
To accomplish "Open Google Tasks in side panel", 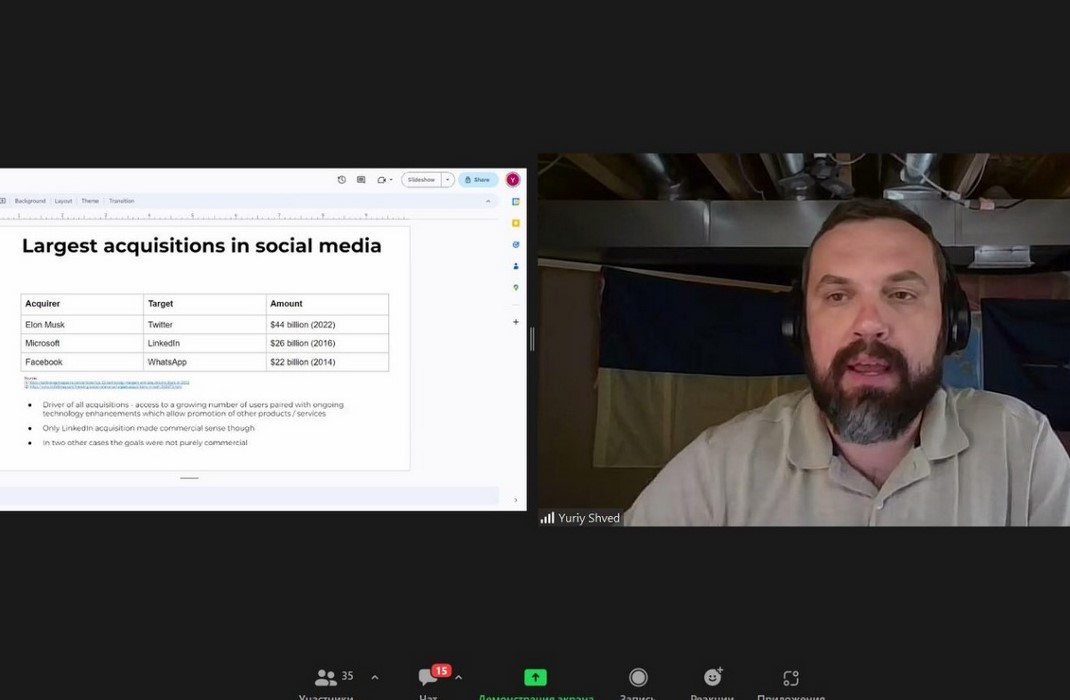I will pos(516,244).
